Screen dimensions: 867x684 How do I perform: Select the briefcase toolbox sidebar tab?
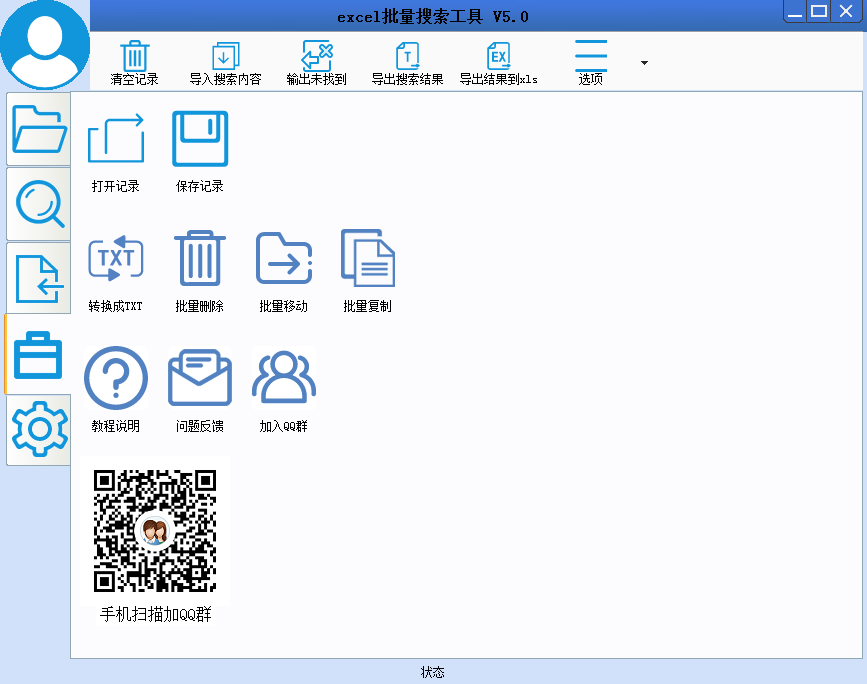point(38,354)
